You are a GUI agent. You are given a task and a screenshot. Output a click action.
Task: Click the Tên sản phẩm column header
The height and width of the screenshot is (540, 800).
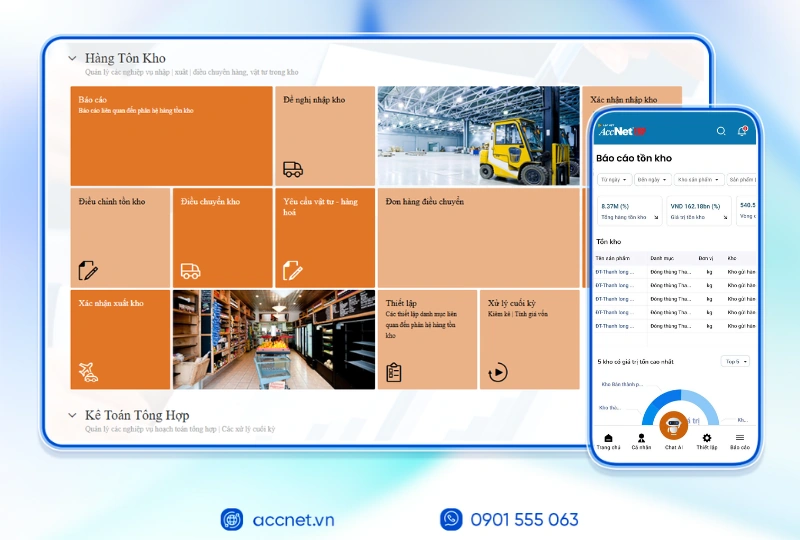coord(613,258)
